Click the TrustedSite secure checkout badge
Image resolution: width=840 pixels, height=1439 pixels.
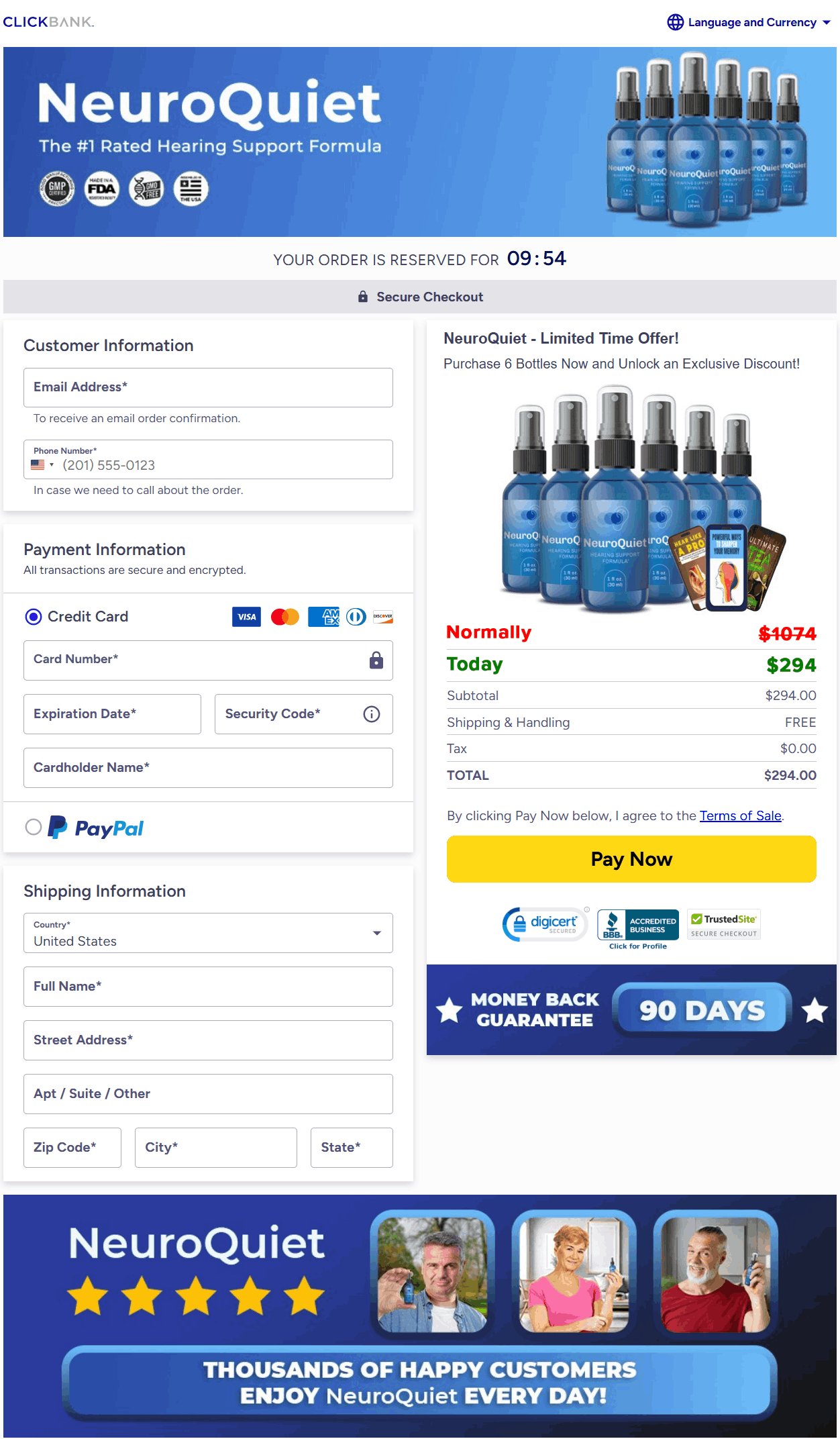pos(724,925)
